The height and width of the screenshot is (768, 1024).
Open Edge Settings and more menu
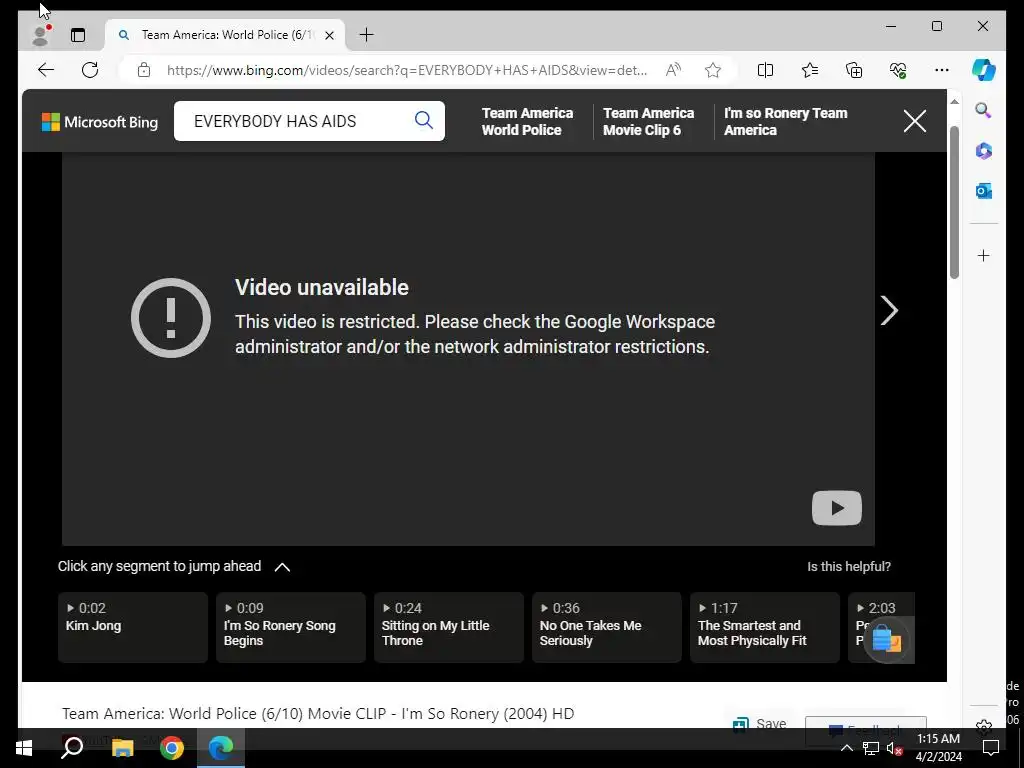942,70
